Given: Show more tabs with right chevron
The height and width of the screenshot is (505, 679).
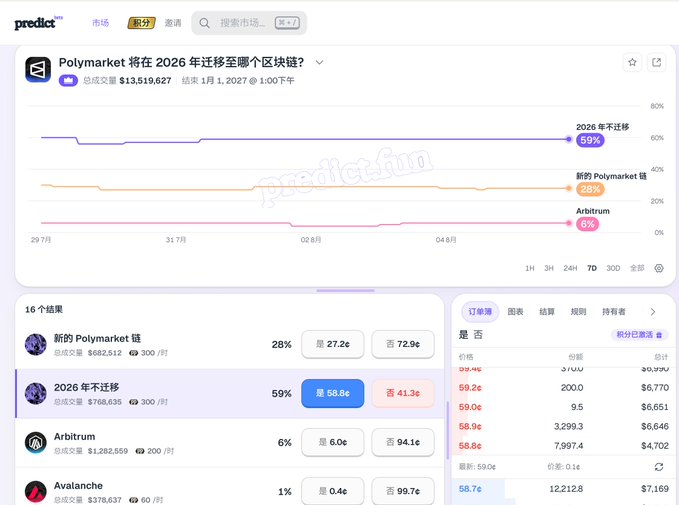Looking at the screenshot, I should (653, 312).
